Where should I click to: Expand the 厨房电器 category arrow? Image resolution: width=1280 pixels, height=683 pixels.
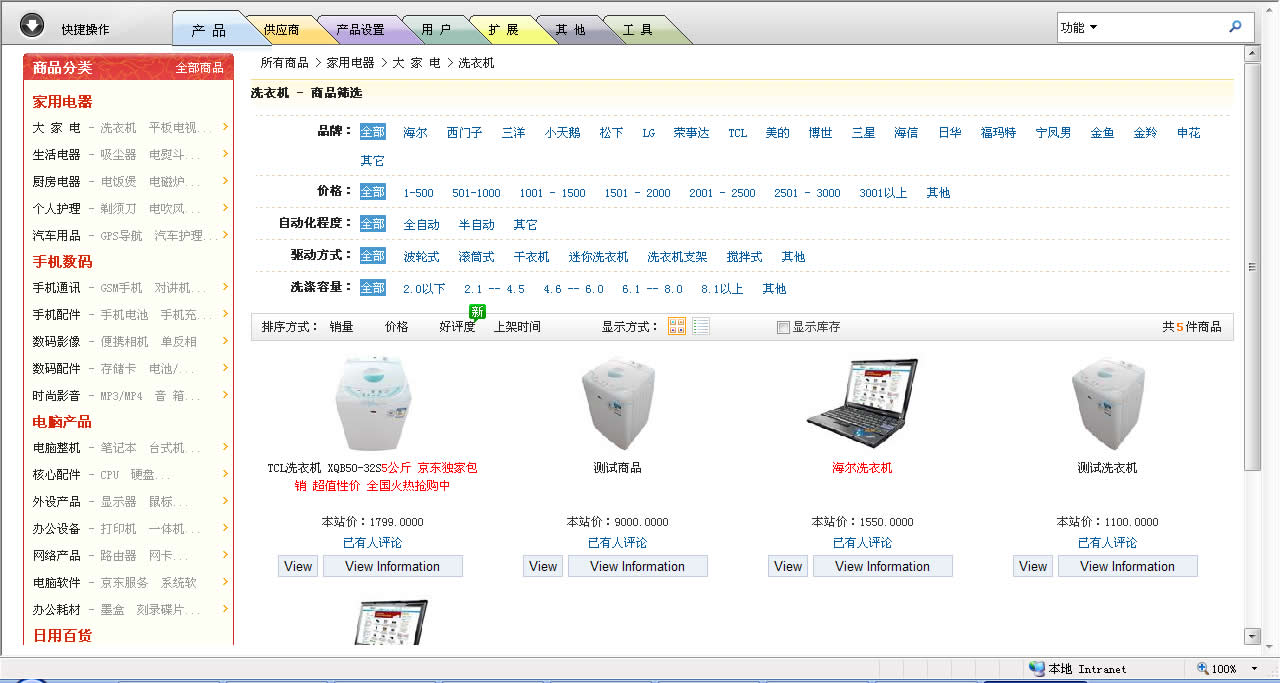[226, 181]
